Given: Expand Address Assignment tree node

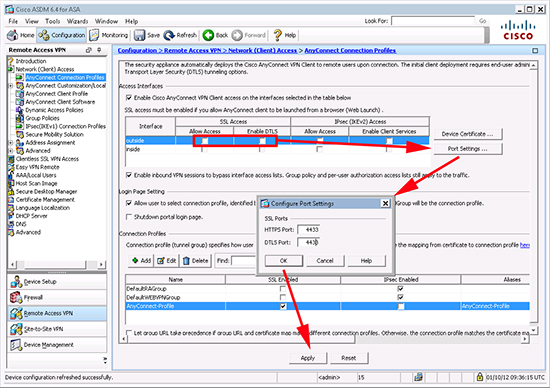Looking at the screenshot, I should [11, 142].
